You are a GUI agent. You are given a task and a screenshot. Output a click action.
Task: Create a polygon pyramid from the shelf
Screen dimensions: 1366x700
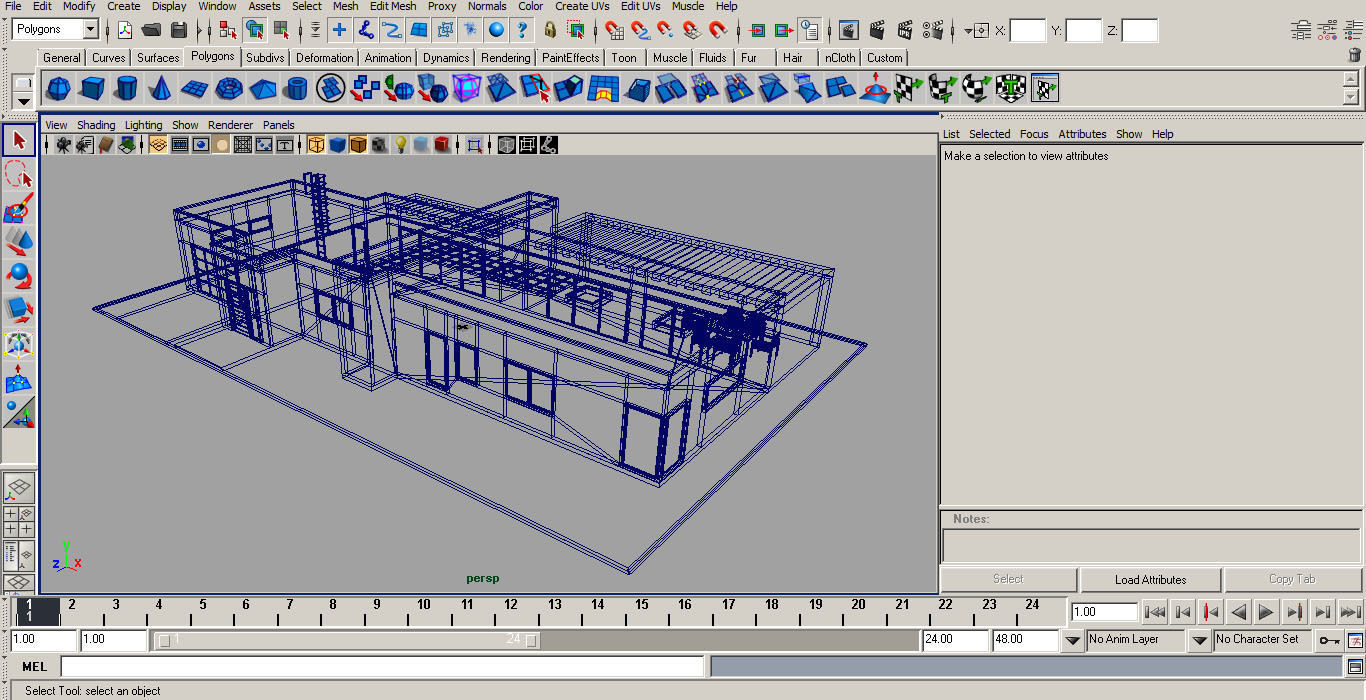(x=263, y=88)
